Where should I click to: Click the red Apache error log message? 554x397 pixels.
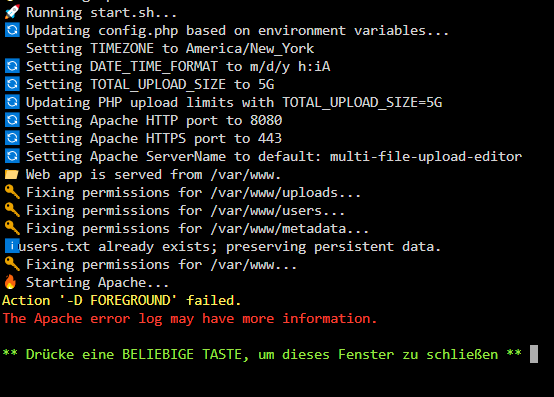click(x=190, y=319)
